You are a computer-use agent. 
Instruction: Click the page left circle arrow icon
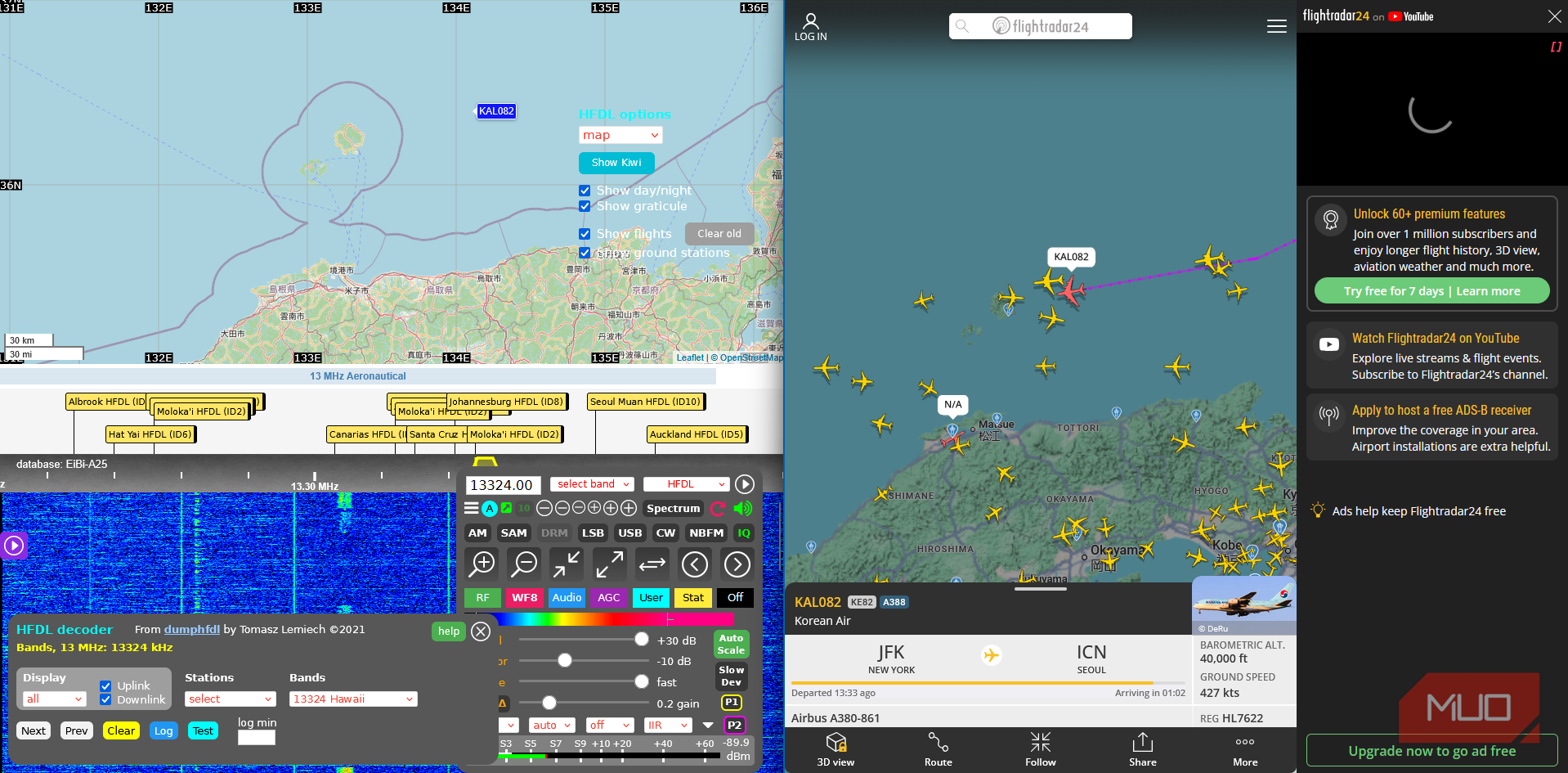point(695,564)
